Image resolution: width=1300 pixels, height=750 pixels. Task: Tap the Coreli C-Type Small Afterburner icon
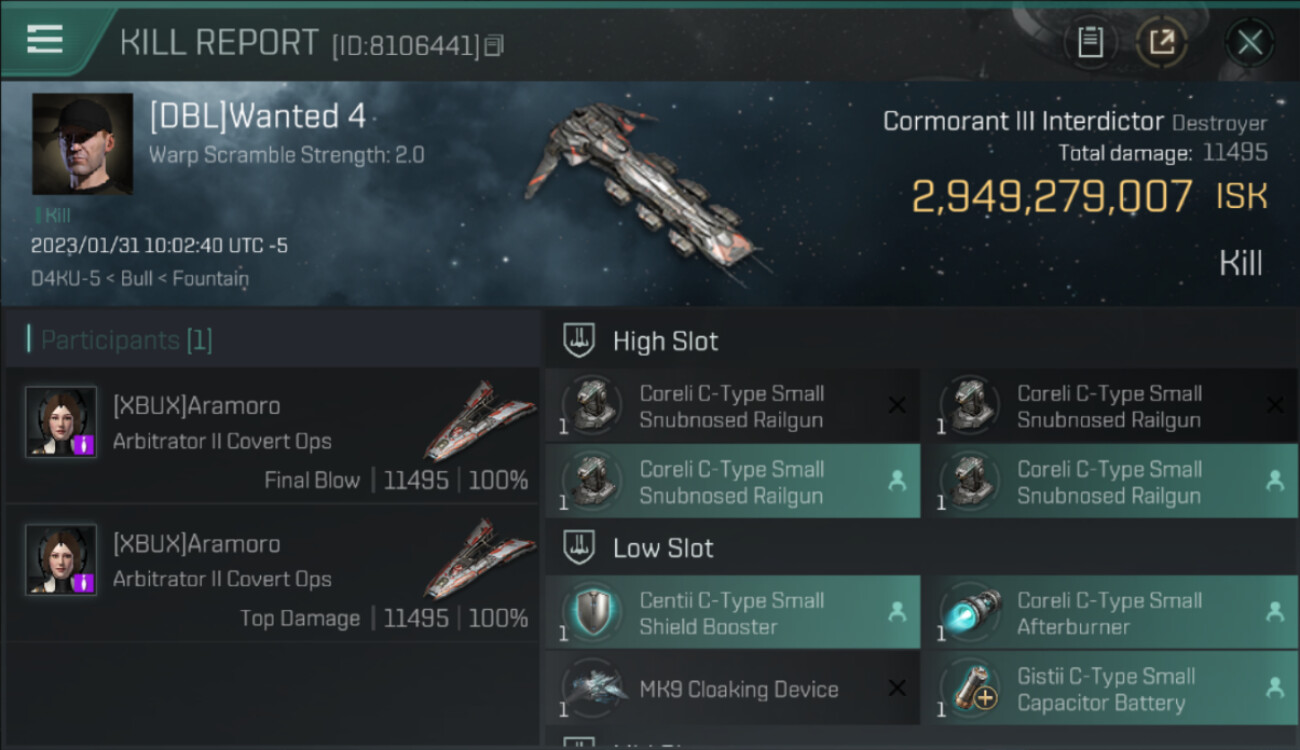click(x=970, y=613)
